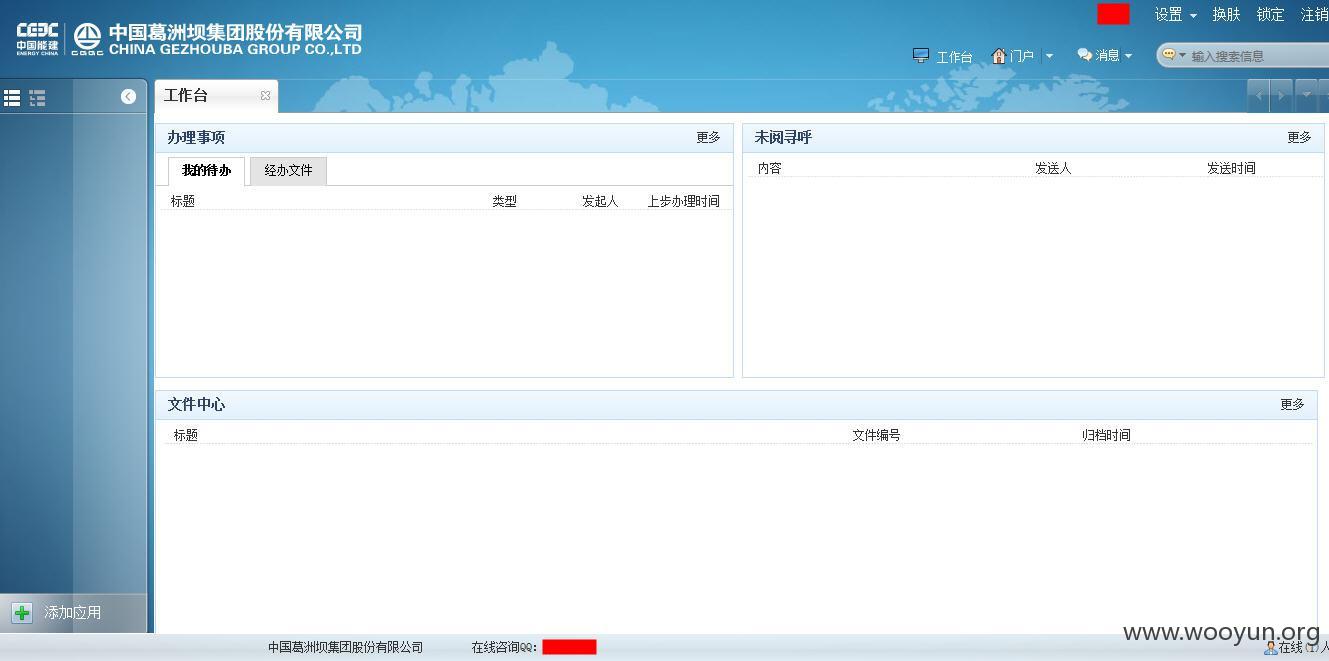Click 中国葛洲坝集团股份有限公司 in the status bar

(x=345, y=647)
